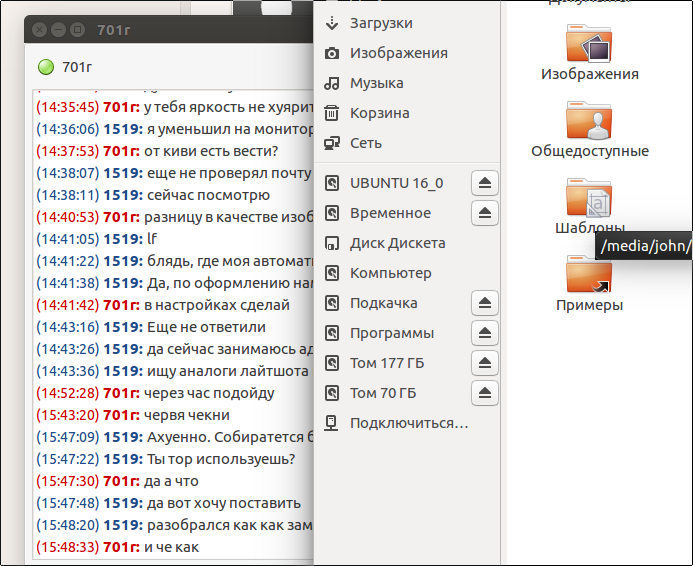The height and width of the screenshot is (566, 693).
Task: Click the server icon beside Подключиться…
Action: 332,423
